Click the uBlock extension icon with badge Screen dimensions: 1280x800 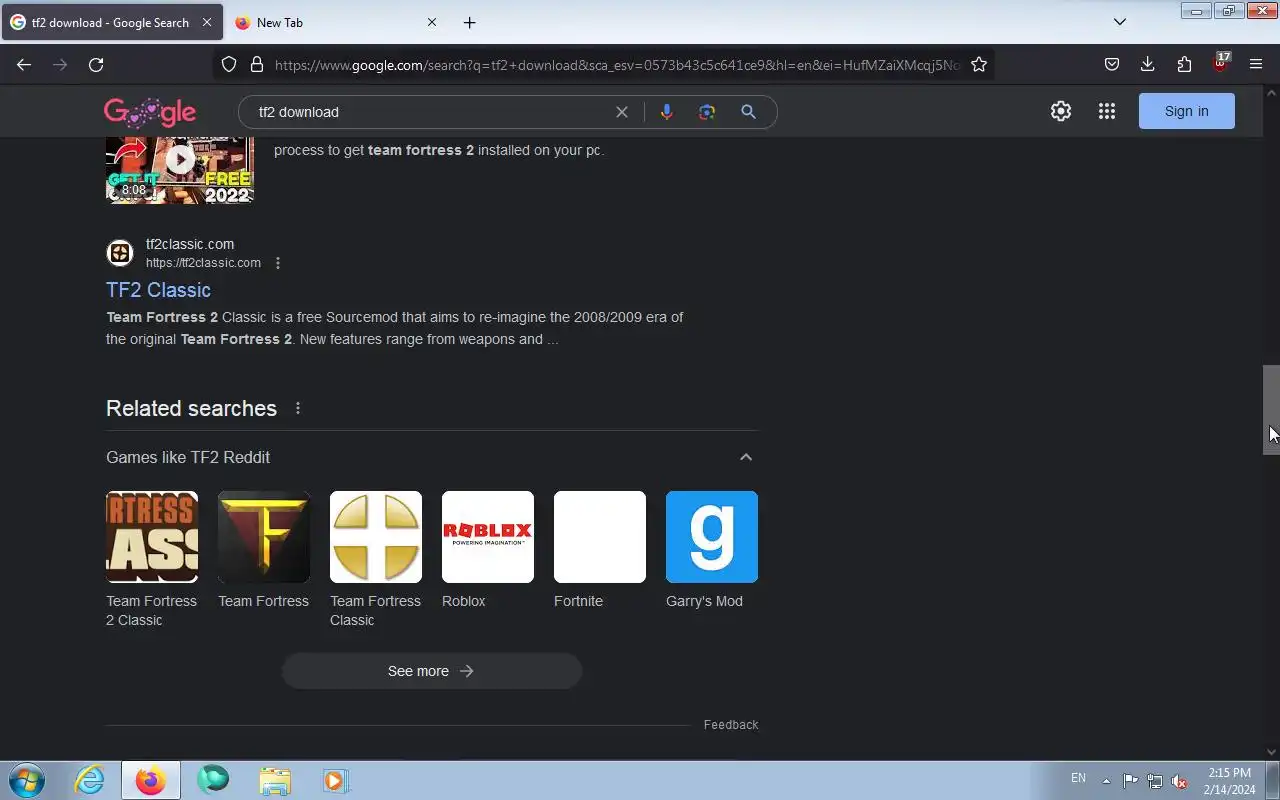(x=1220, y=64)
